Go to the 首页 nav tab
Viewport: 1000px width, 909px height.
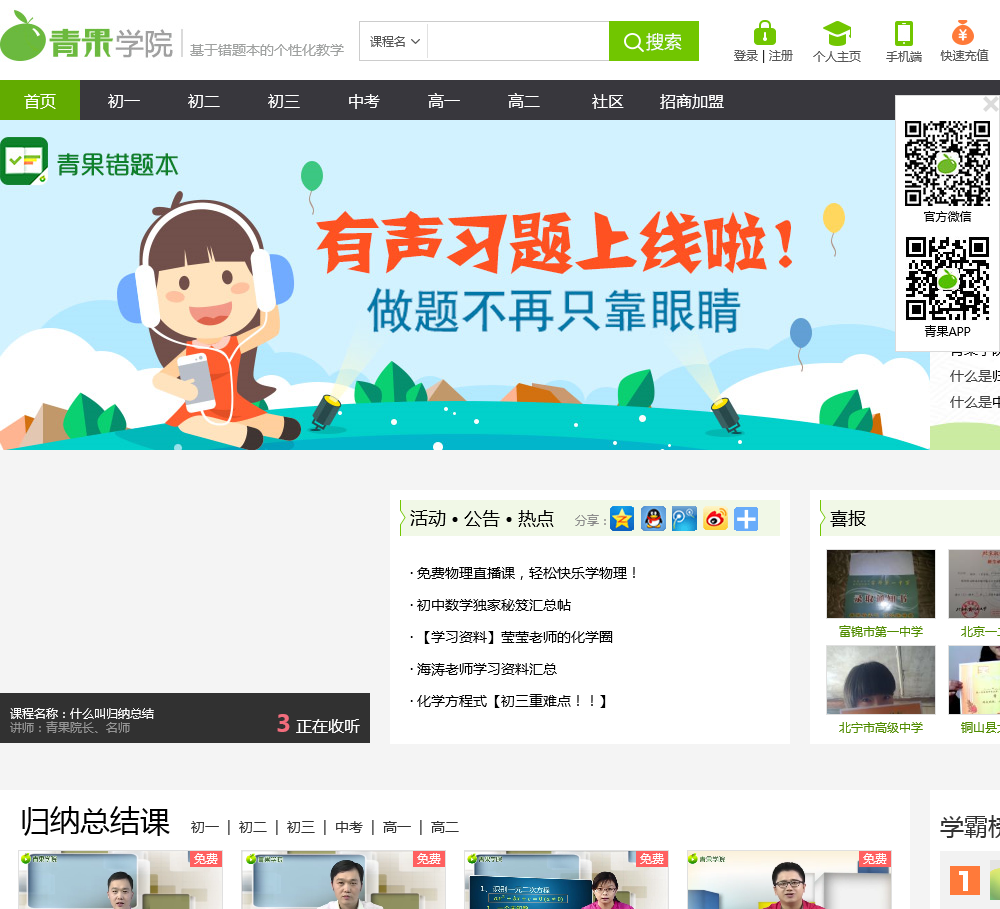click(40, 101)
